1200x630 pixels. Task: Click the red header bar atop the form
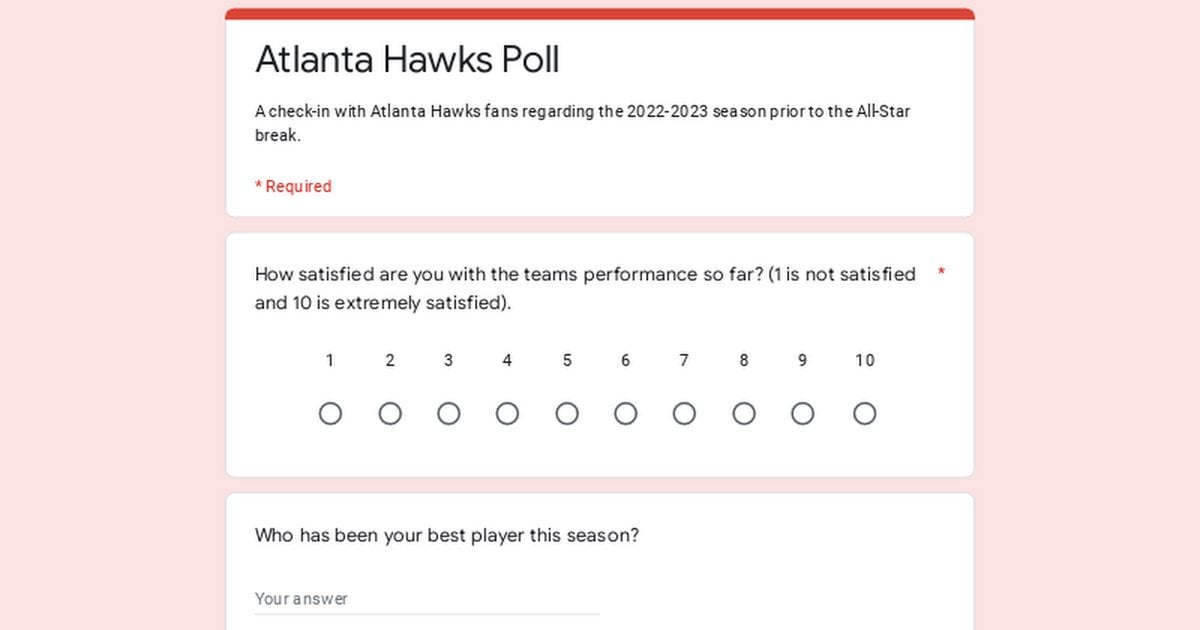point(600,14)
